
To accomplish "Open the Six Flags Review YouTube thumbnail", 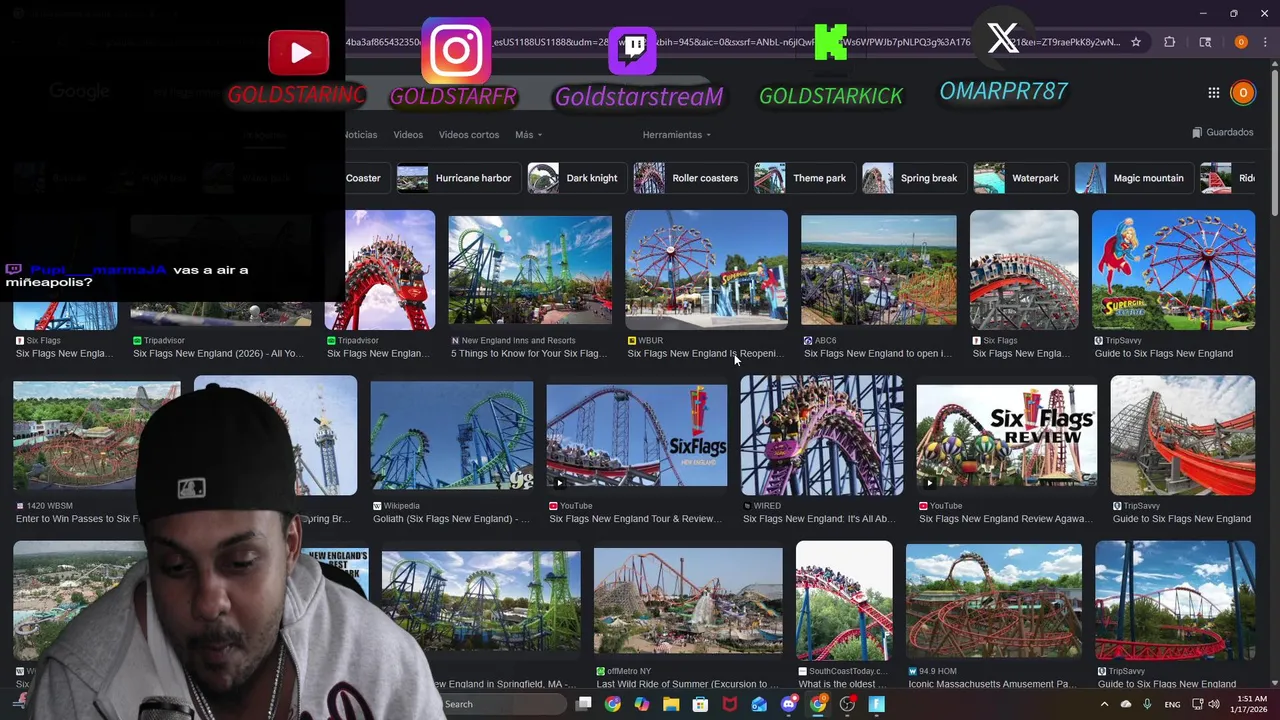I will 1007,436.
